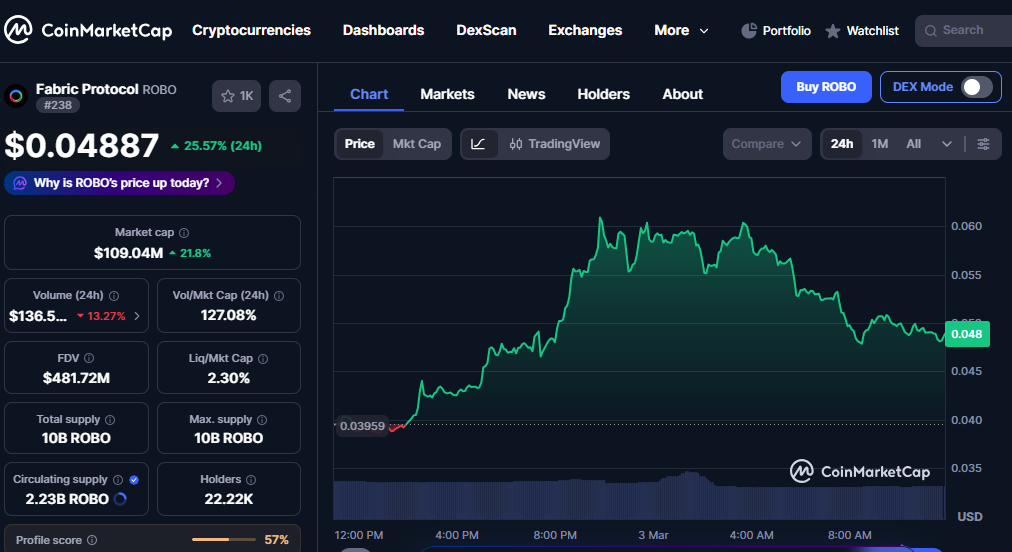Open Exchanges menu
This screenshot has height=552, width=1012.
(x=585, y=30)
